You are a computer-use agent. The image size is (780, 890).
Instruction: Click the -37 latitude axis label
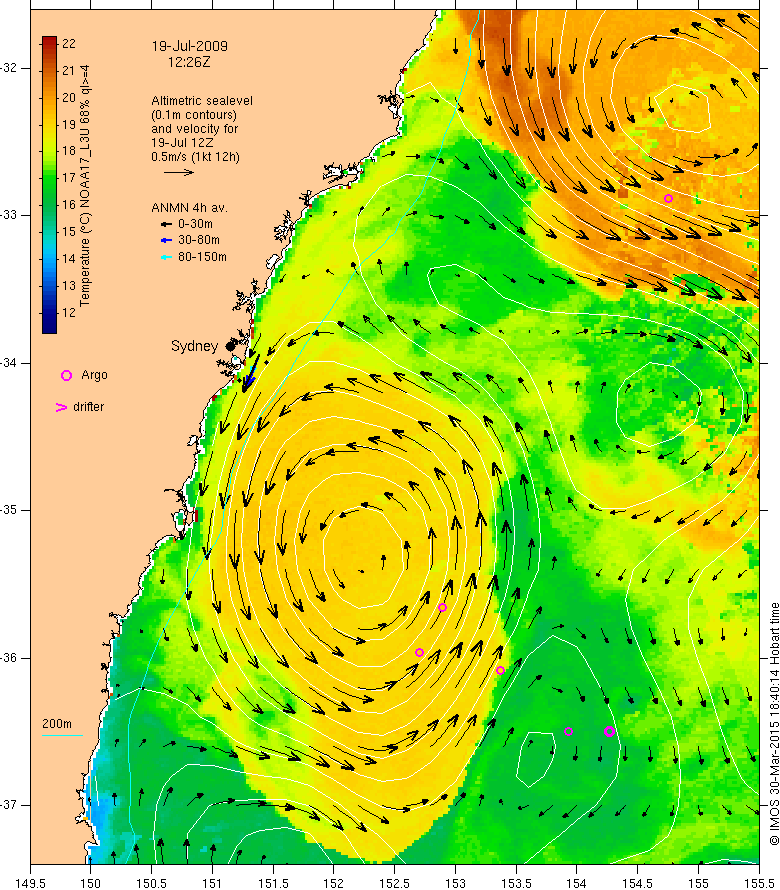(x=9, y=805)
